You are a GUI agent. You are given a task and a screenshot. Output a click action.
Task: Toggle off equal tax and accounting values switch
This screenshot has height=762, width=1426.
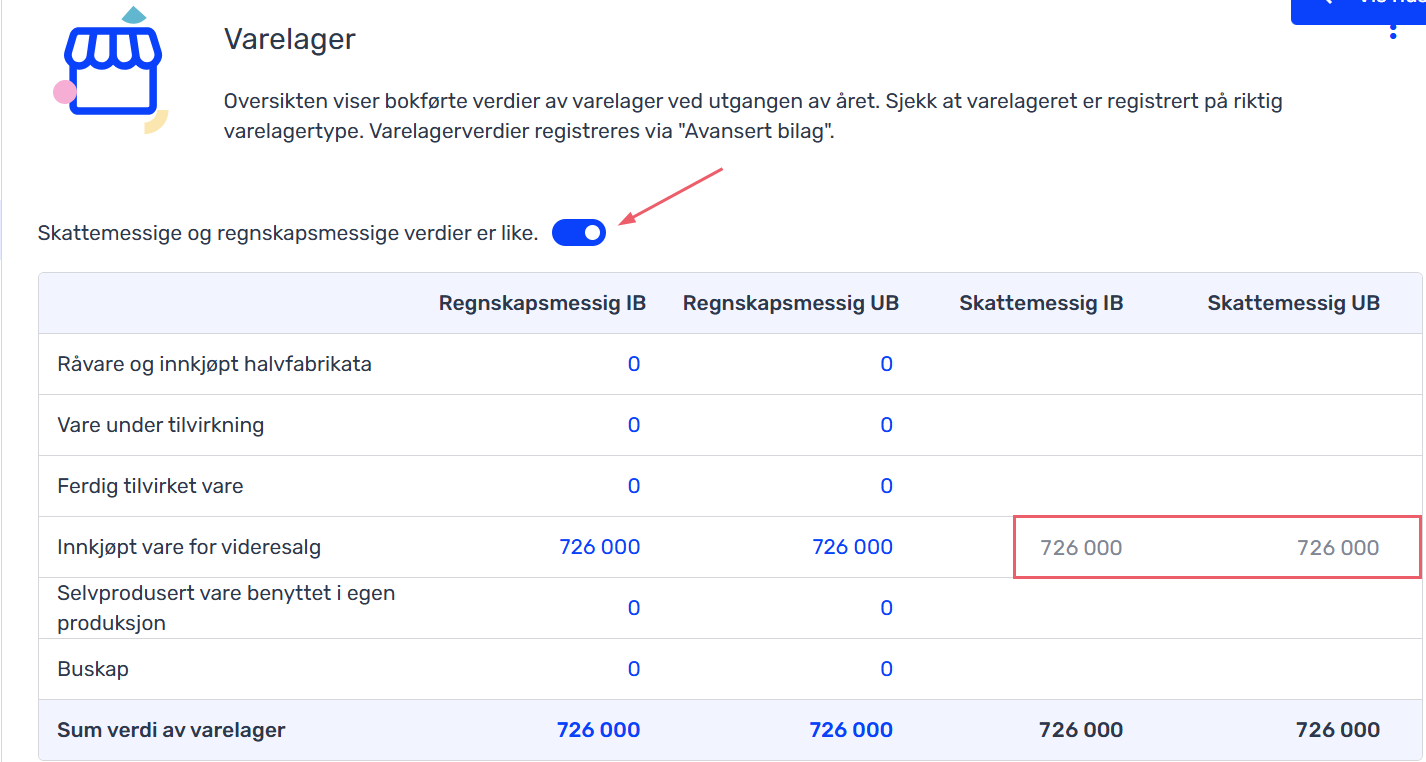579,233
